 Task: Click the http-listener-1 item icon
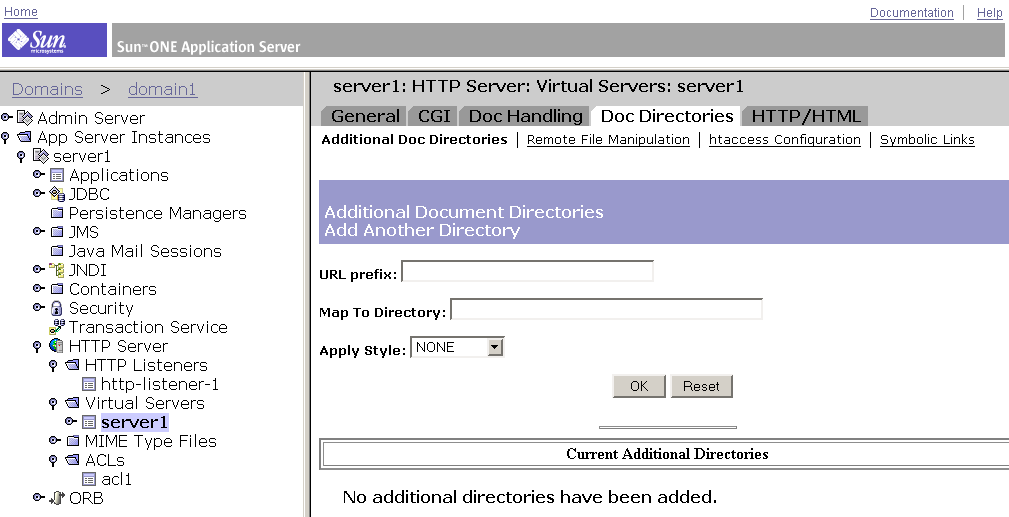[x=89, y=384]
